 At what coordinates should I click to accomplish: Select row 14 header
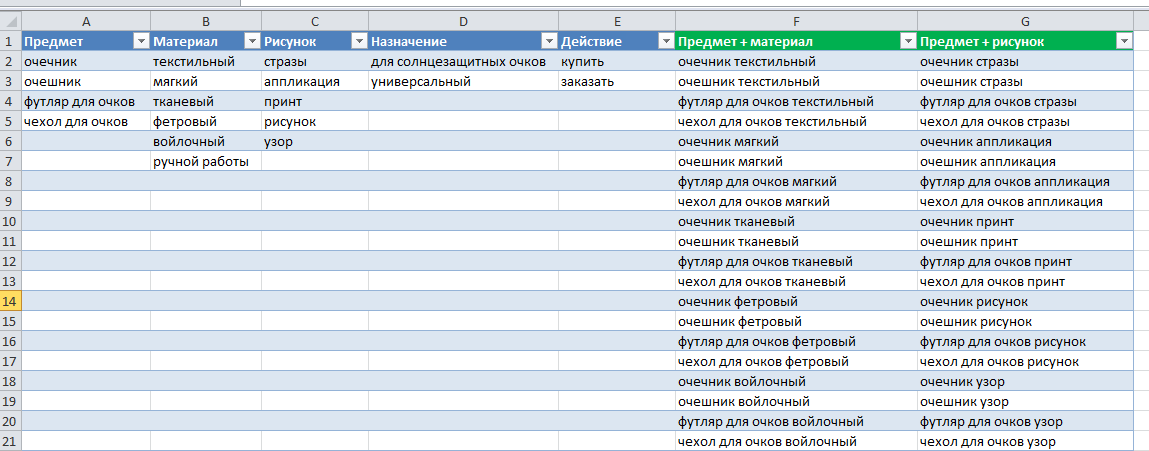tap(11, 301)
